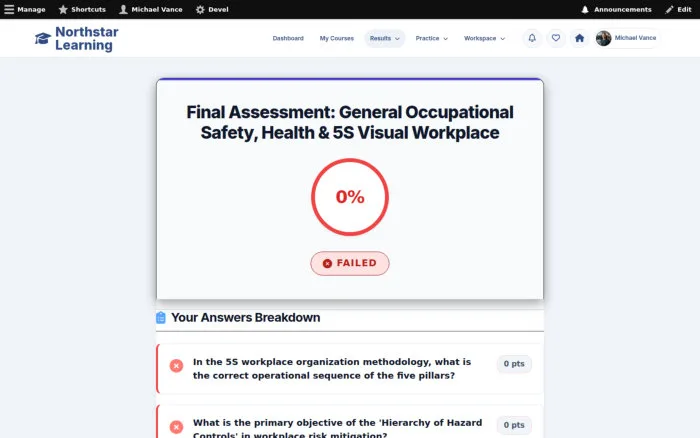Viewport: 700px width, 438px height.
Task: Click the 0 pts badge on 5S question
Action: pyautogui.click(x=514, y=364)
